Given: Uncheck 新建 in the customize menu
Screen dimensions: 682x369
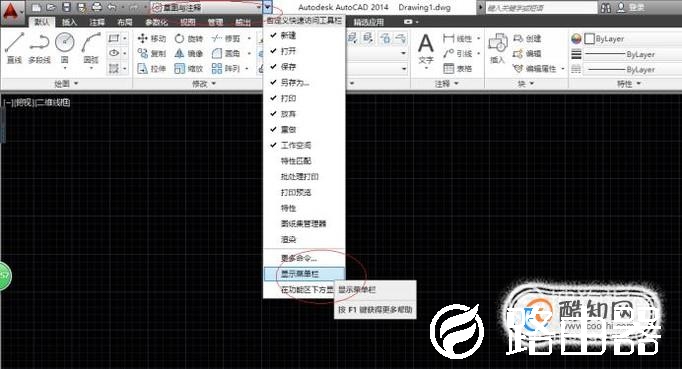Looking at the screenshot, I should pyautogui.click(x=304, y=35).
